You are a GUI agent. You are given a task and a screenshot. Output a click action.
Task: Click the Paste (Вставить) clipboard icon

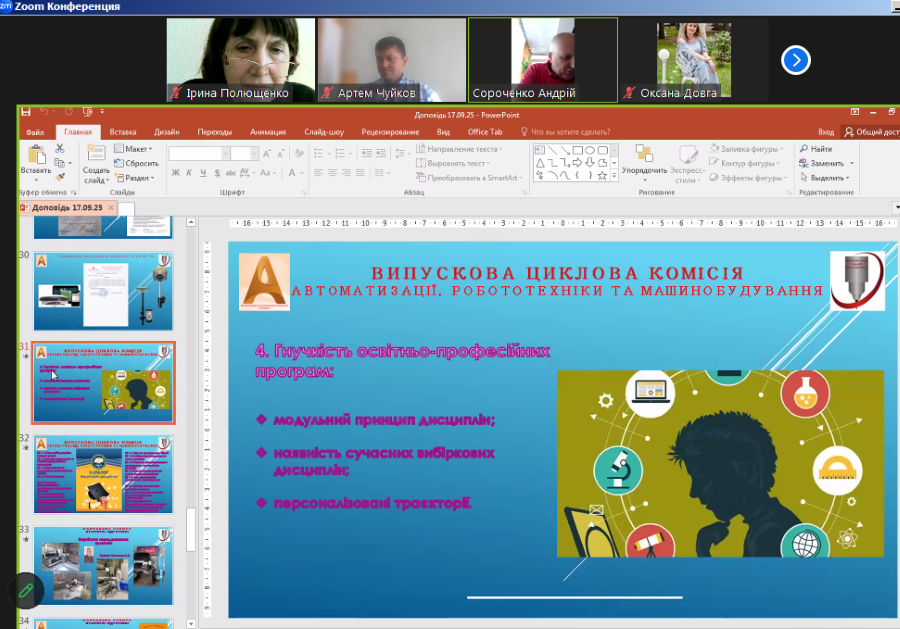click(x=35, y=156)
